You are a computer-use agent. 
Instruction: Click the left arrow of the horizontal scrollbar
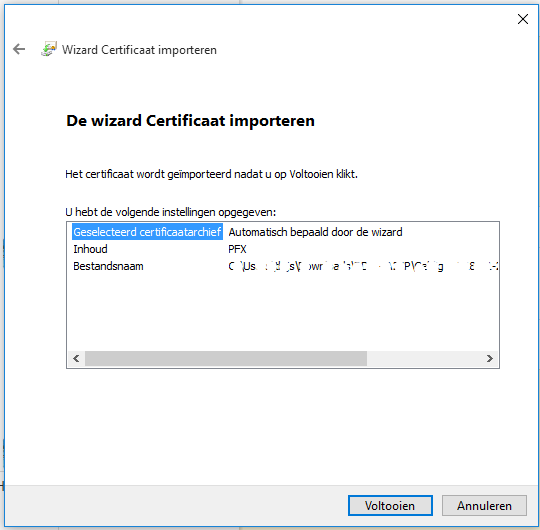pos(76,358)
